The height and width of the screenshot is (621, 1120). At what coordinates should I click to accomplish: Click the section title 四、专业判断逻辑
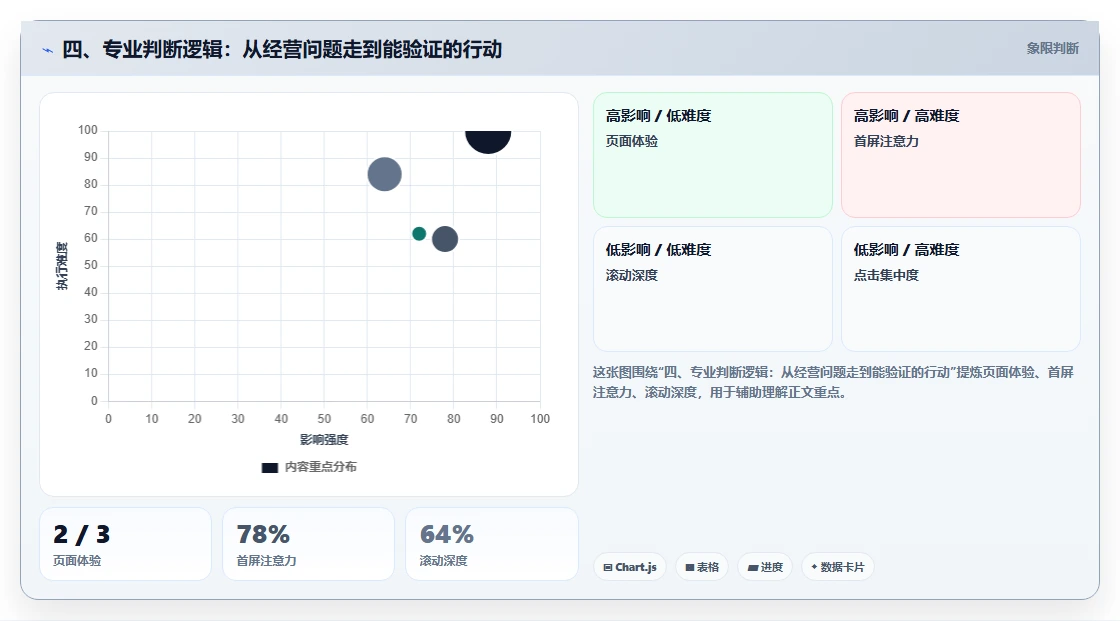pos(282,49)
